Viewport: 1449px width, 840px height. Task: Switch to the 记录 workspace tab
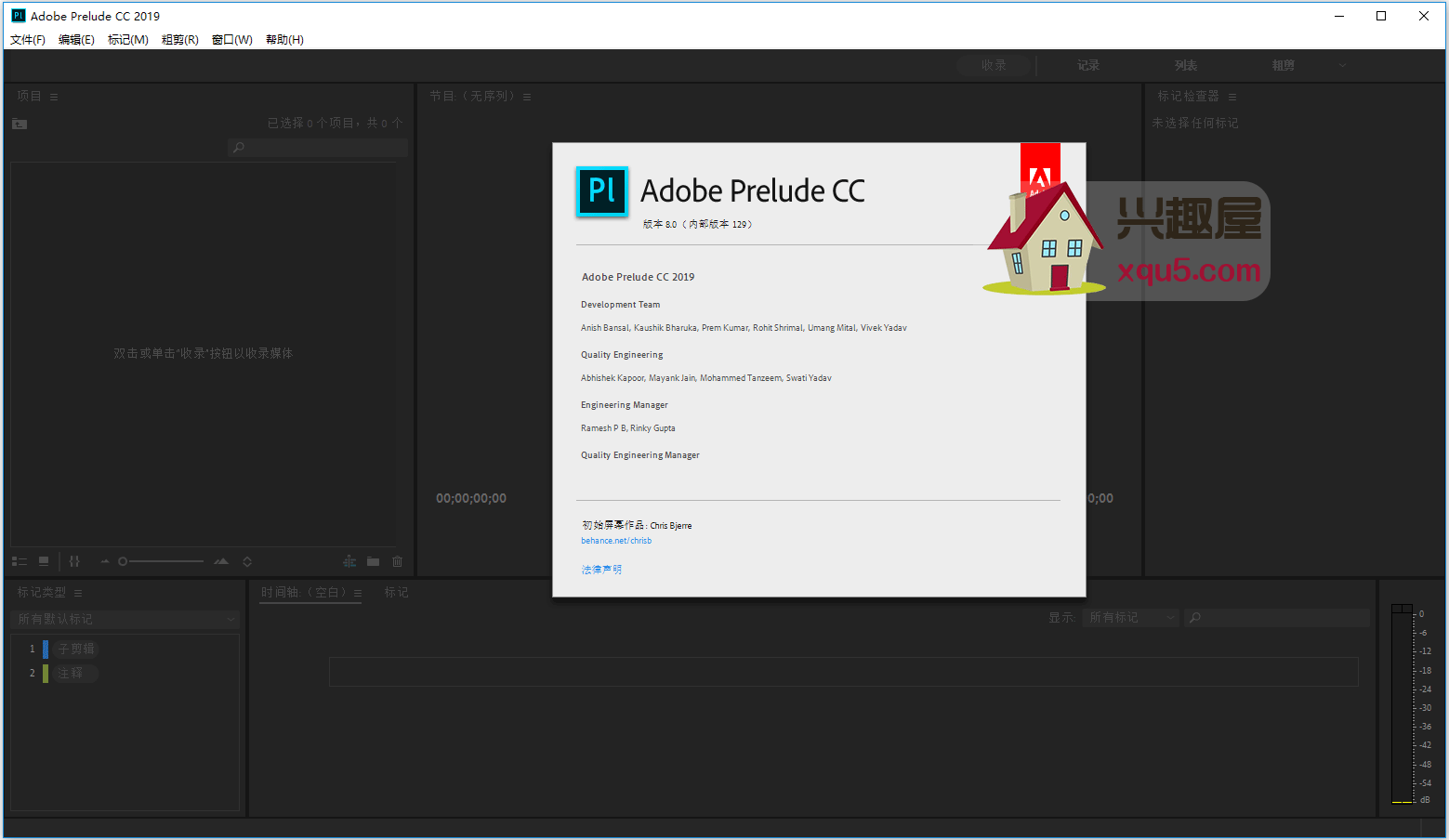tap(1088, 65)
